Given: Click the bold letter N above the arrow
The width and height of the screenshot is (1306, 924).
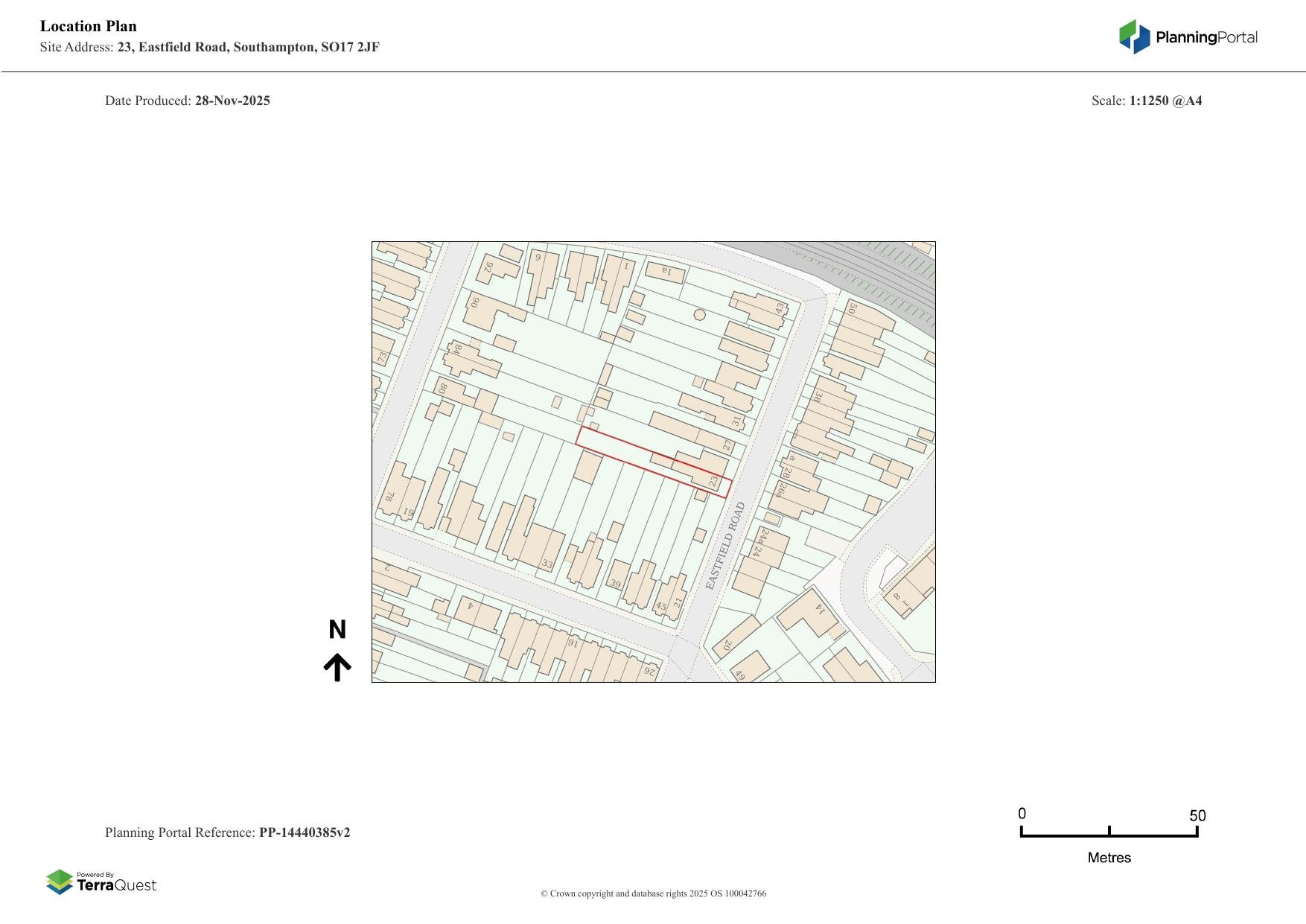Looking at the screenshot, I should click(x=339, y=629).
